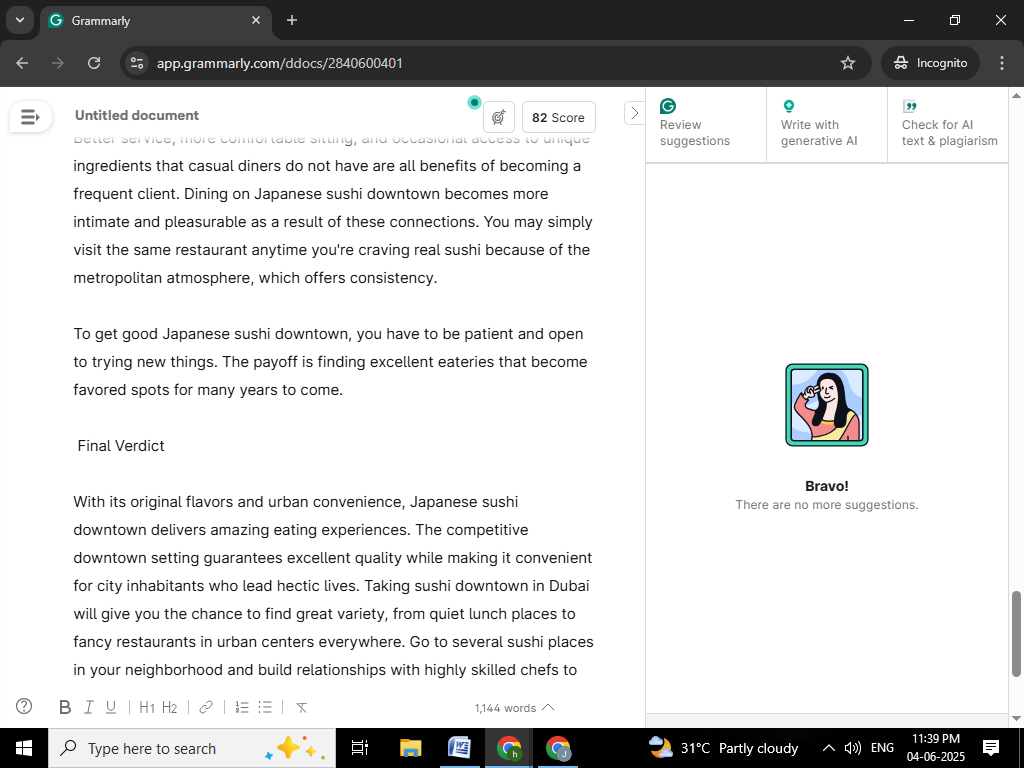The width and height of the screenshot is (1024, 768).
Task: Open the second Chrome taskbar icon
Action: pos(558,748)
